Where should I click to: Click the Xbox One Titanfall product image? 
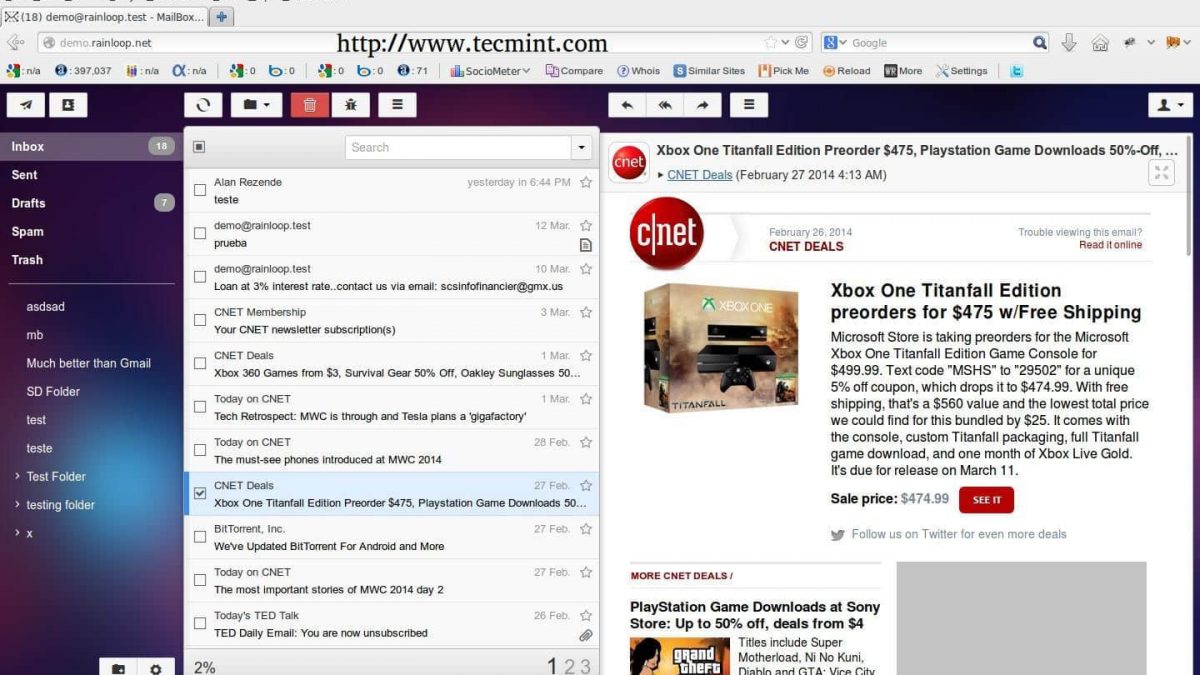721,350
